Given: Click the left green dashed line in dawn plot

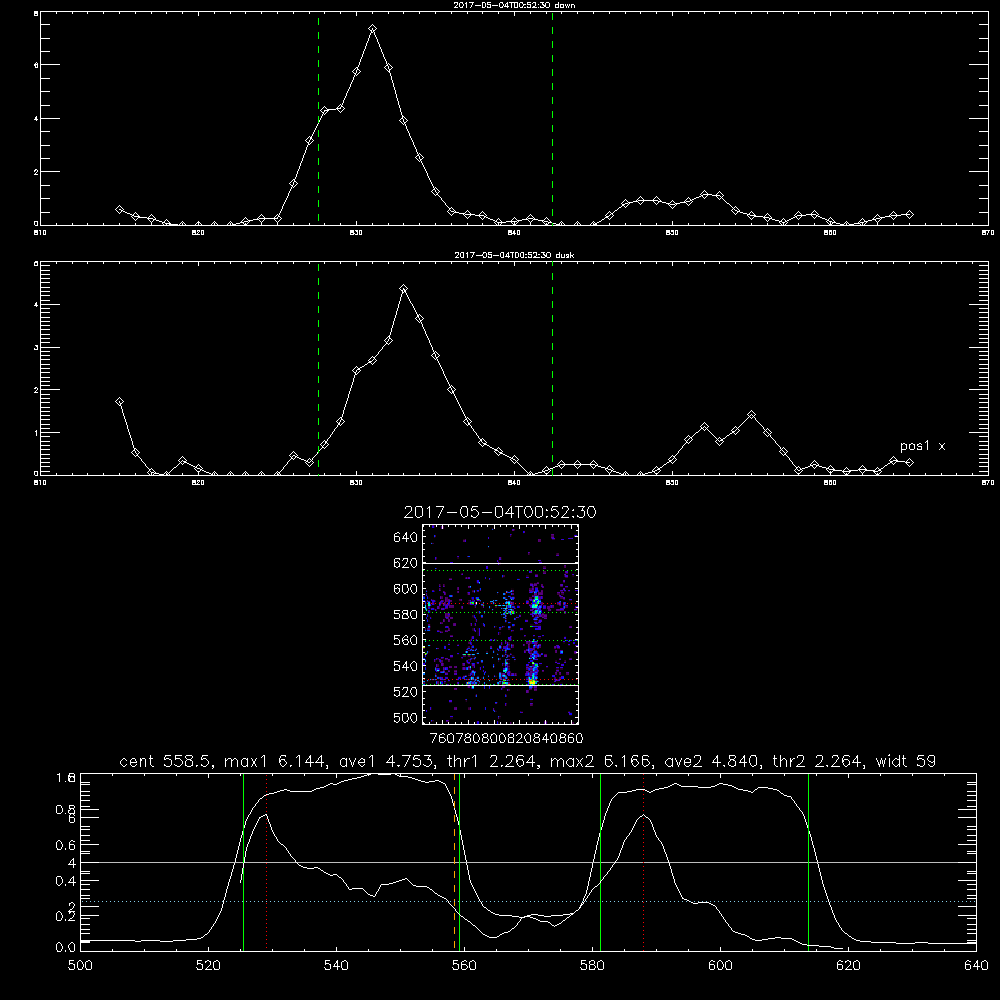Looking at the screenshot, I should coord(318,118).
